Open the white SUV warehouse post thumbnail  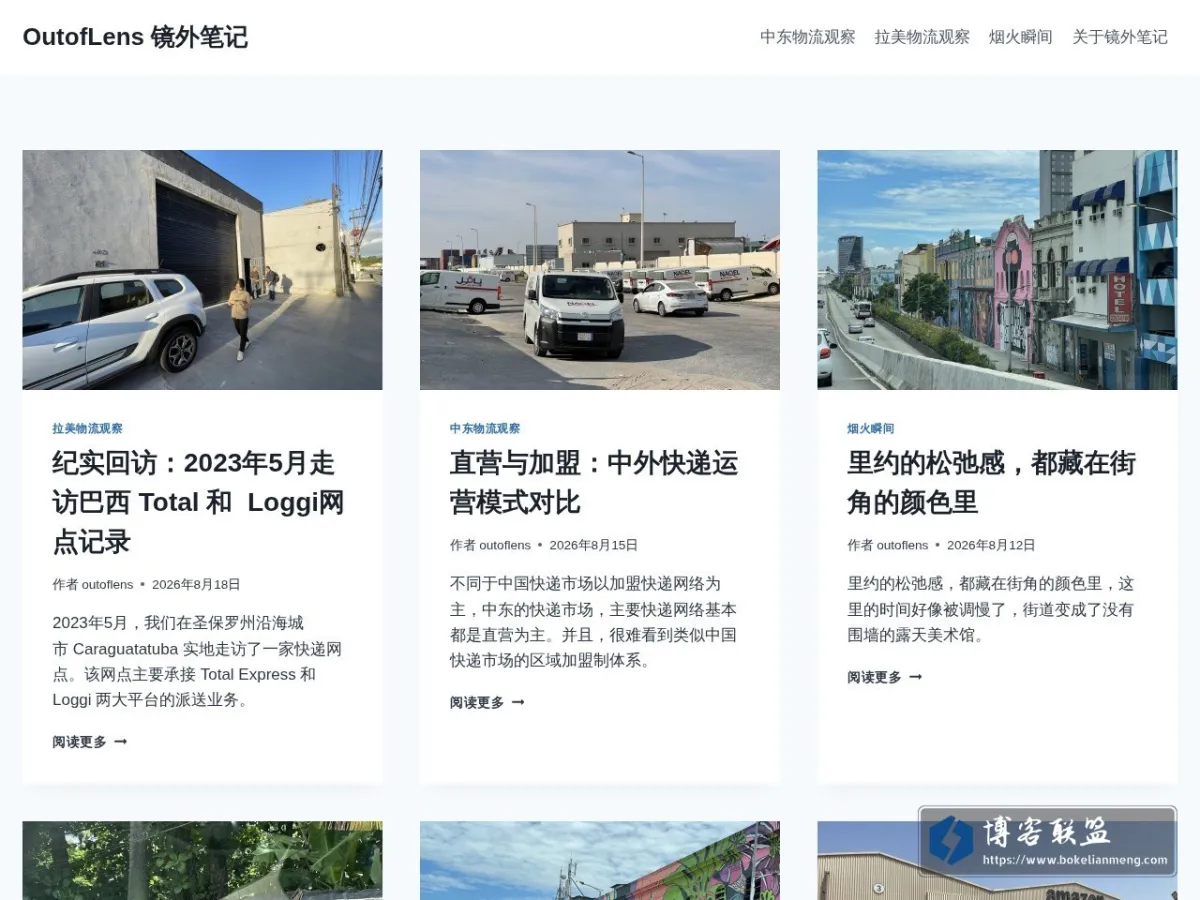(x=202, y=270)
